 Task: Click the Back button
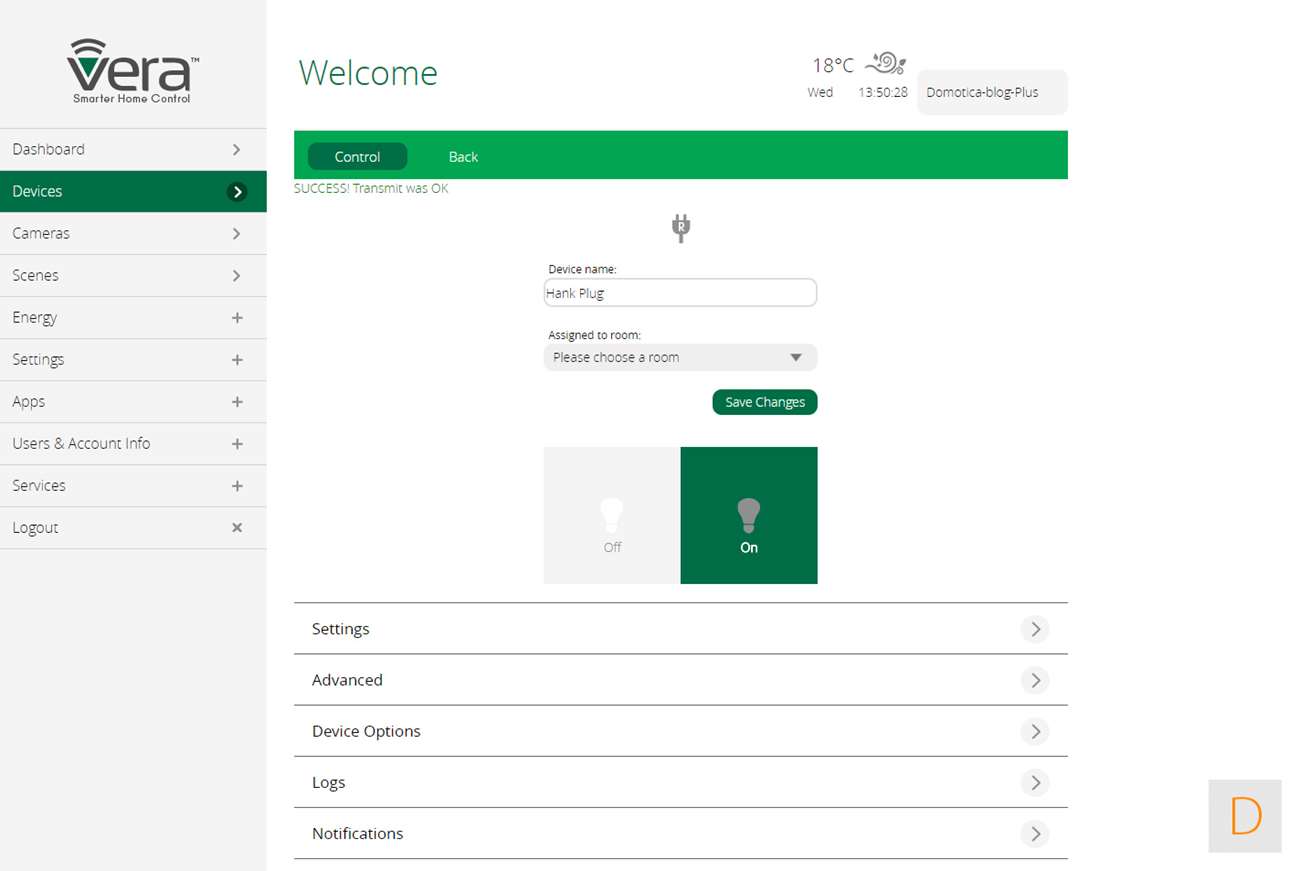point(463,156)
